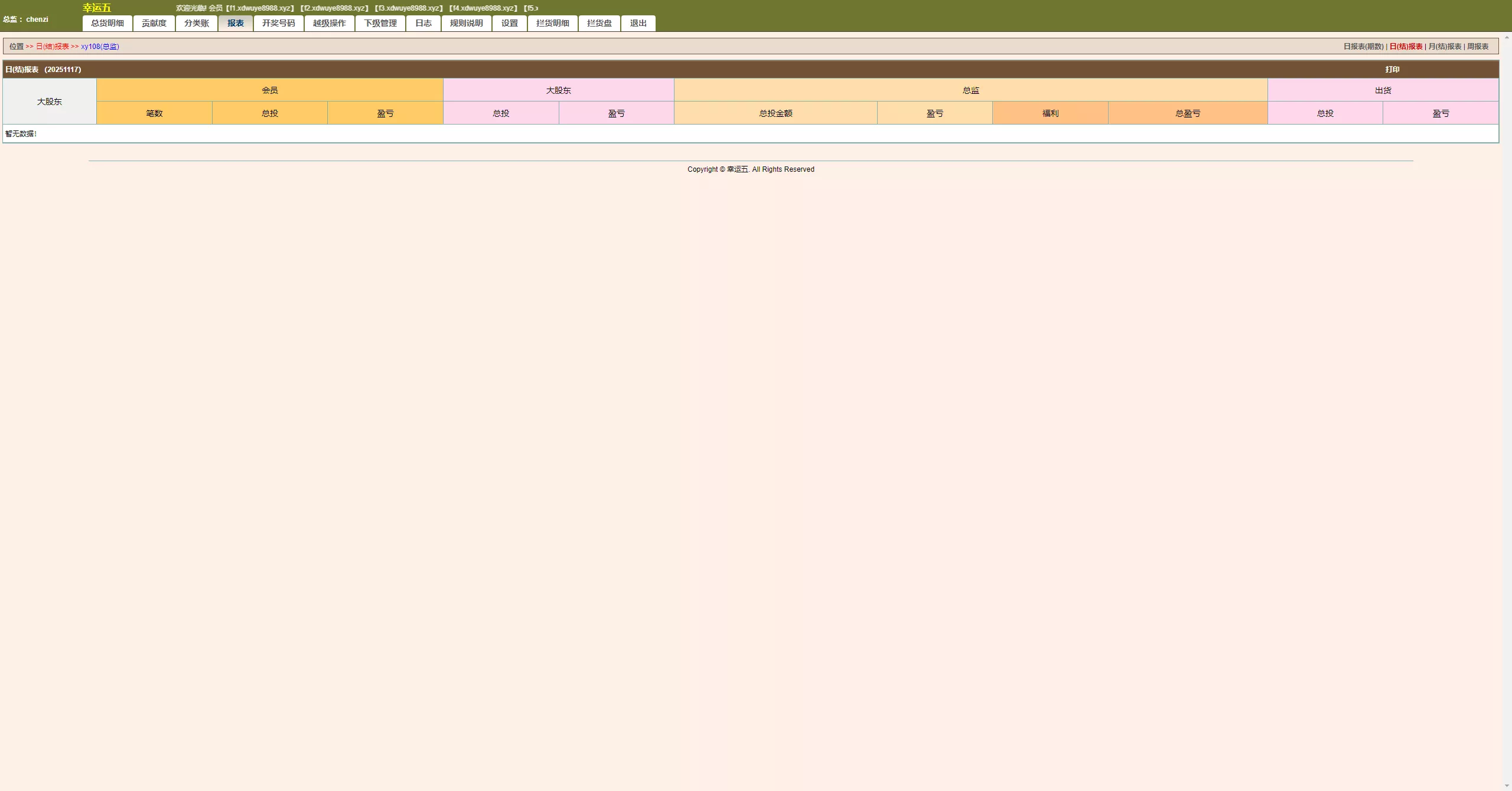
Task: Open the 分类账 tab
Action: (x=197, y=23)
